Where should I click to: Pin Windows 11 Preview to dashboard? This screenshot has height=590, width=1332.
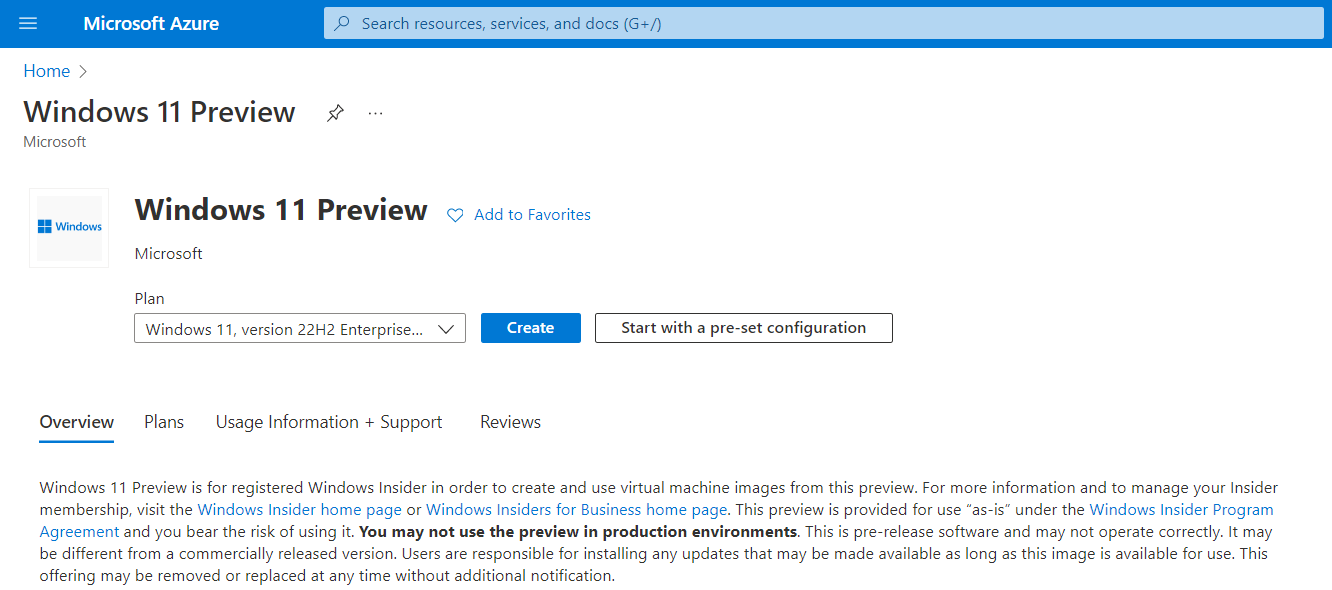pos(335,112)
